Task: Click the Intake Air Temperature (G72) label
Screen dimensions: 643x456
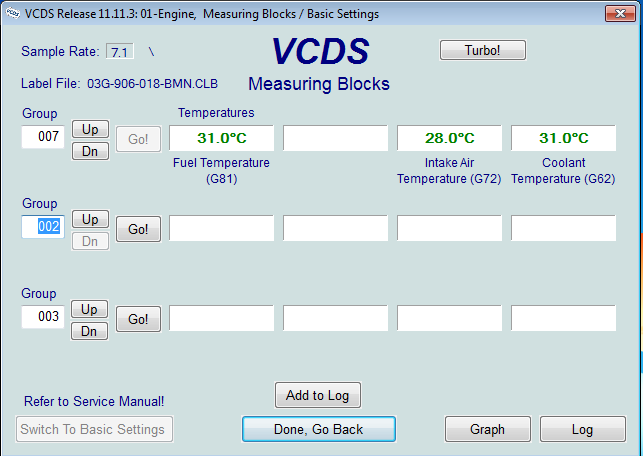Action: [449, 171]
